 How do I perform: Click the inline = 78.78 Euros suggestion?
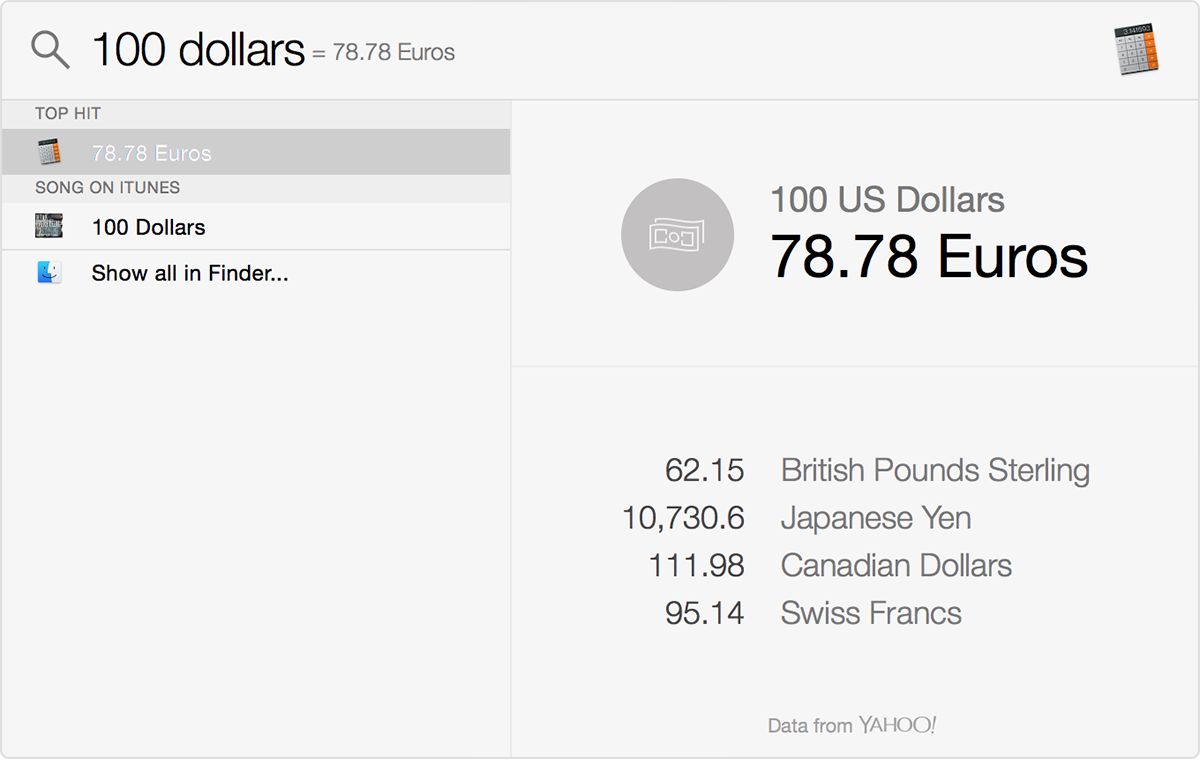[383, 53]
